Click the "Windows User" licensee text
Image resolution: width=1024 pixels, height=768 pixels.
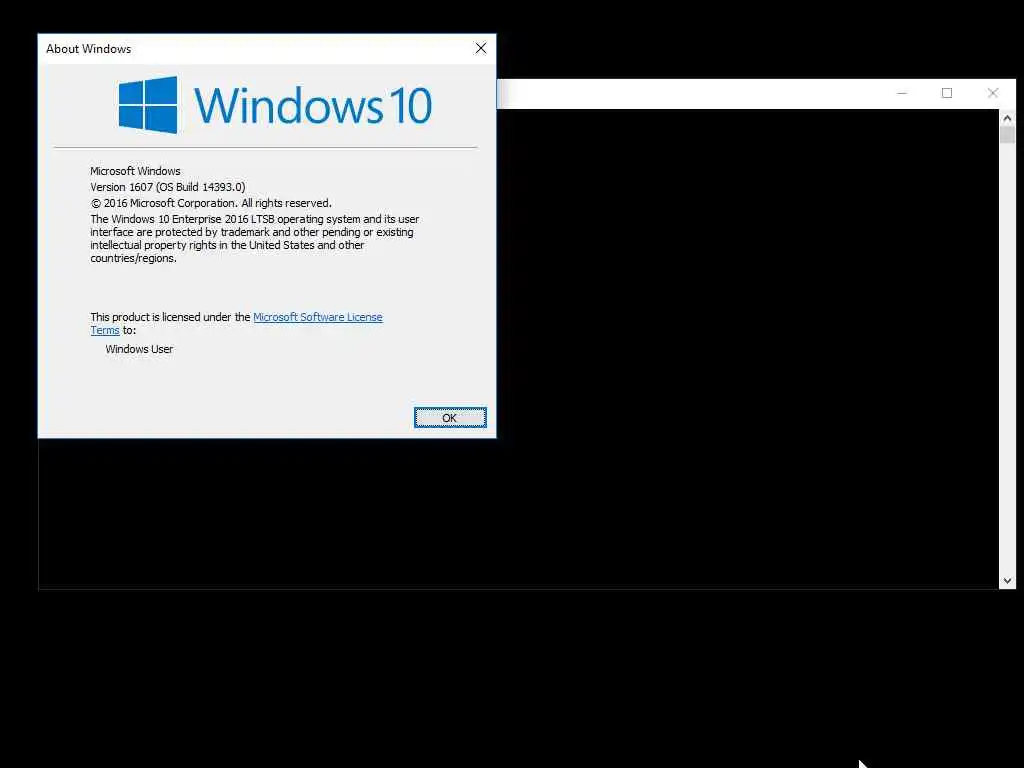coord(139,349)
